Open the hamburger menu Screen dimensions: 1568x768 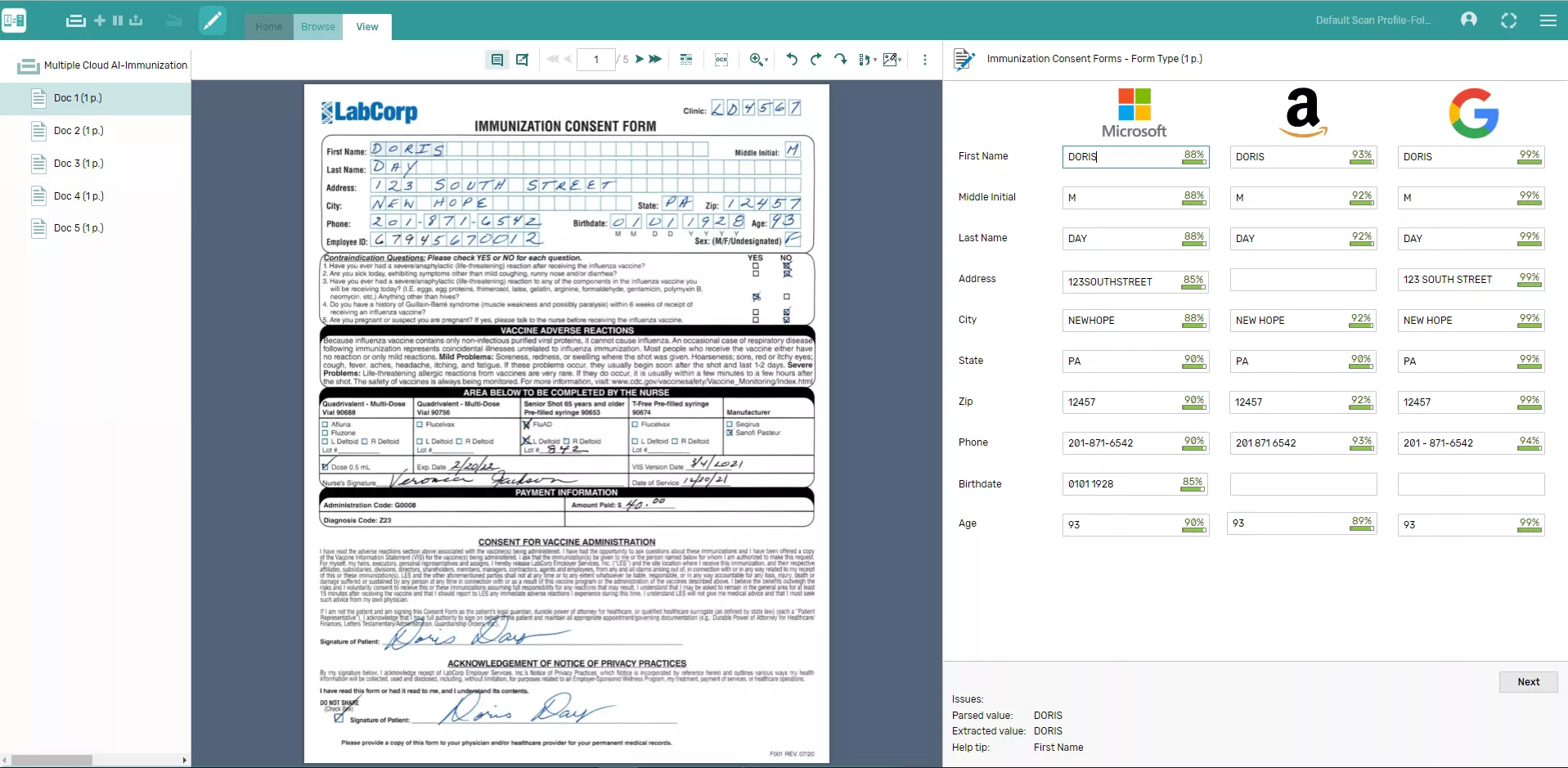pyautogui.click(x=1549, y=20)
